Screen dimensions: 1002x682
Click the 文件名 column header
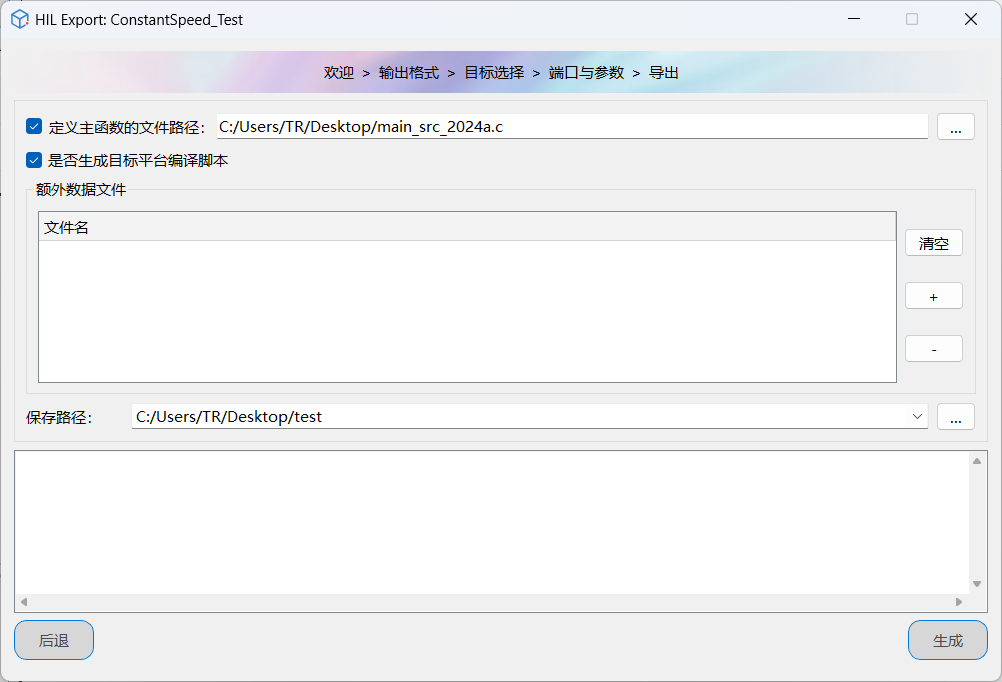click(x=466, y=227)
